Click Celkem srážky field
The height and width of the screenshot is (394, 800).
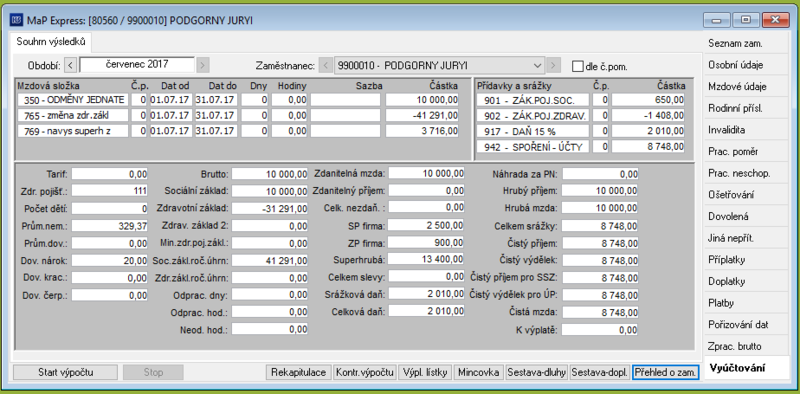point(600,226)
